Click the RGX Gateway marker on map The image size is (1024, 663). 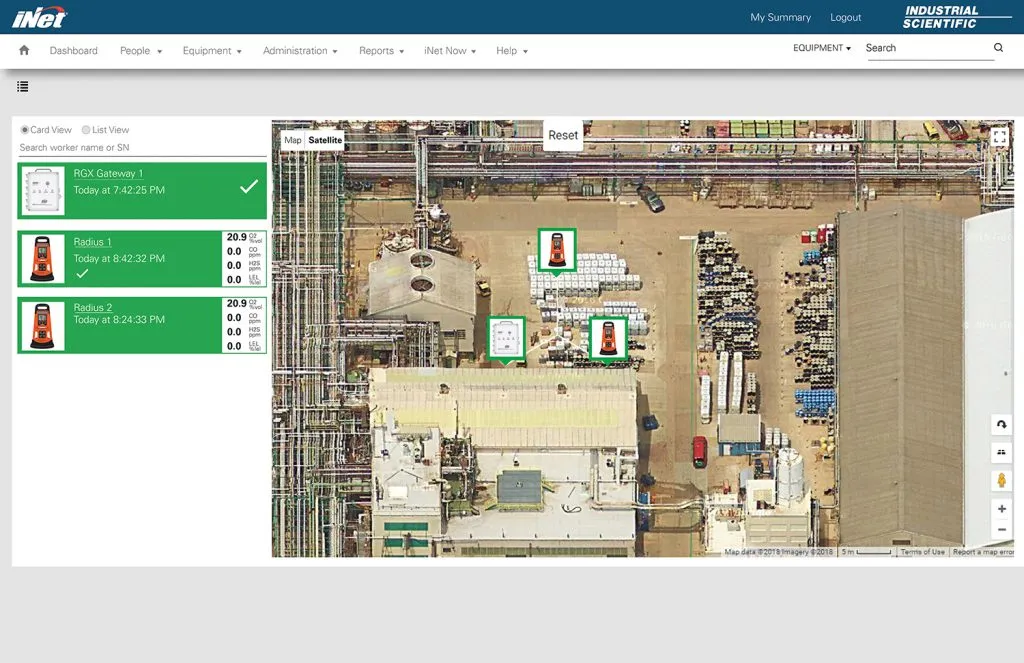click(506, 339)
